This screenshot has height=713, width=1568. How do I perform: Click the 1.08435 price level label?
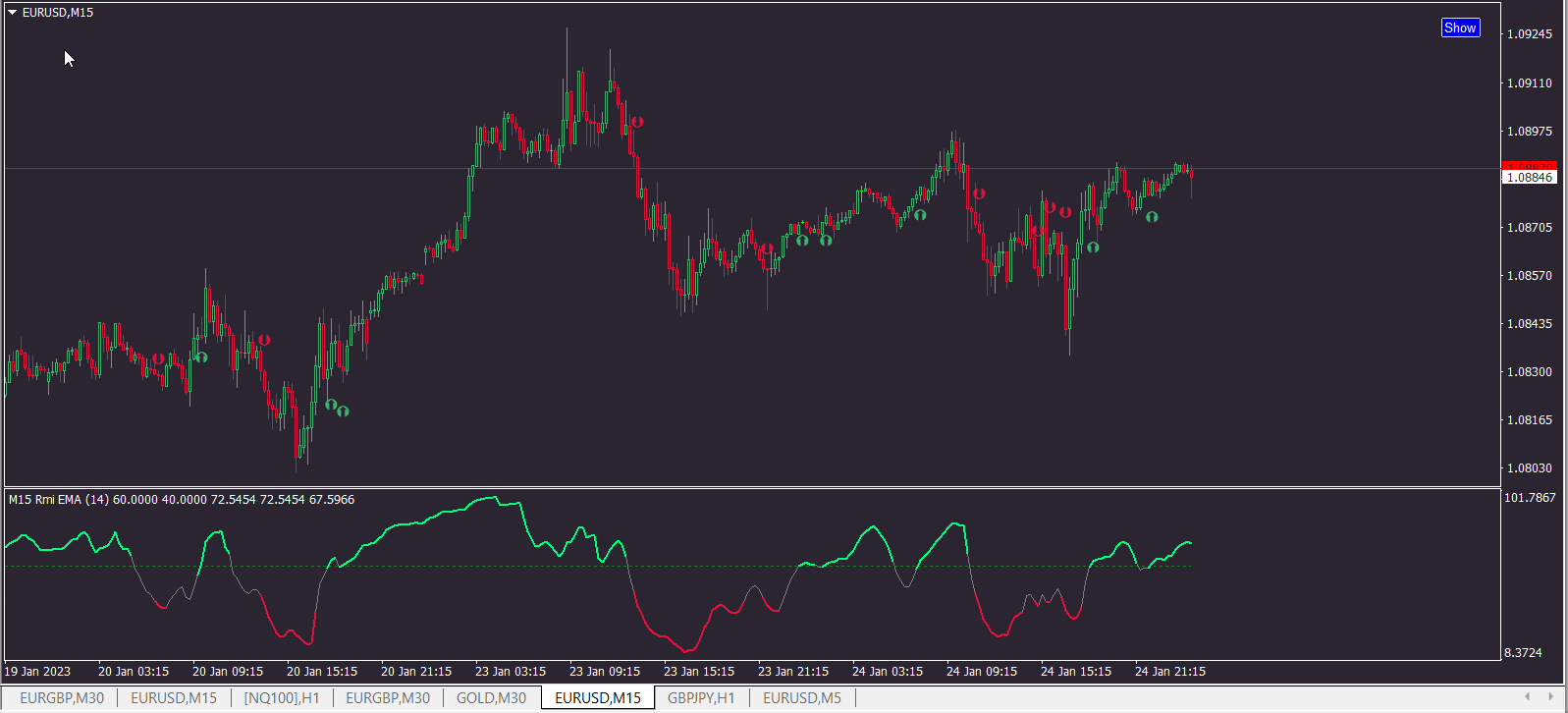1530,324
